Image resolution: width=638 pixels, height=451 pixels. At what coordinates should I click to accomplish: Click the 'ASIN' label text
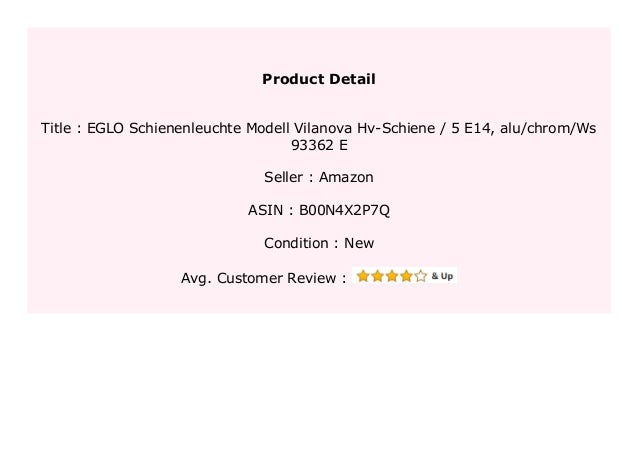pos(265,210)
